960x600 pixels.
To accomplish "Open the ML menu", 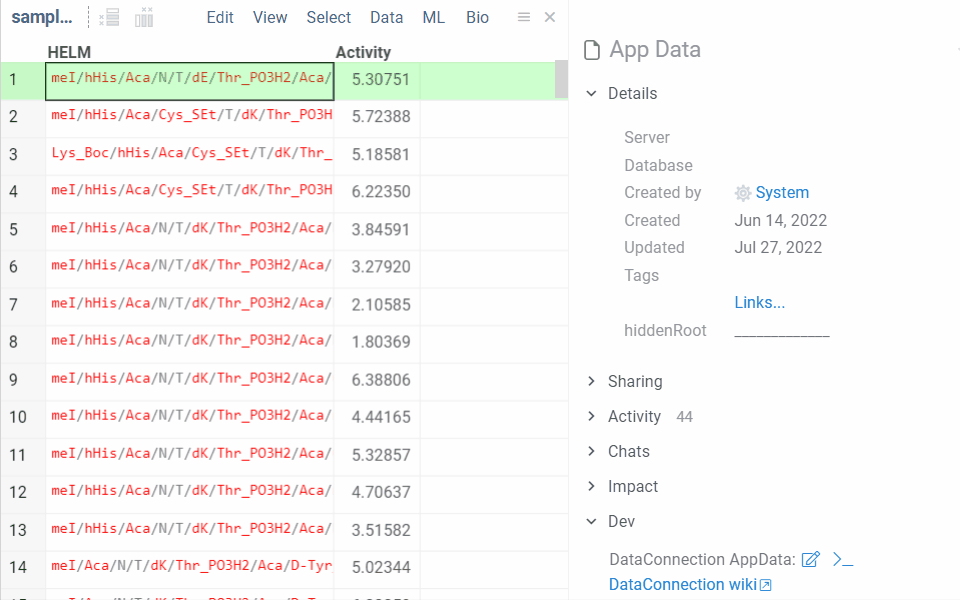I will [433, 16].
